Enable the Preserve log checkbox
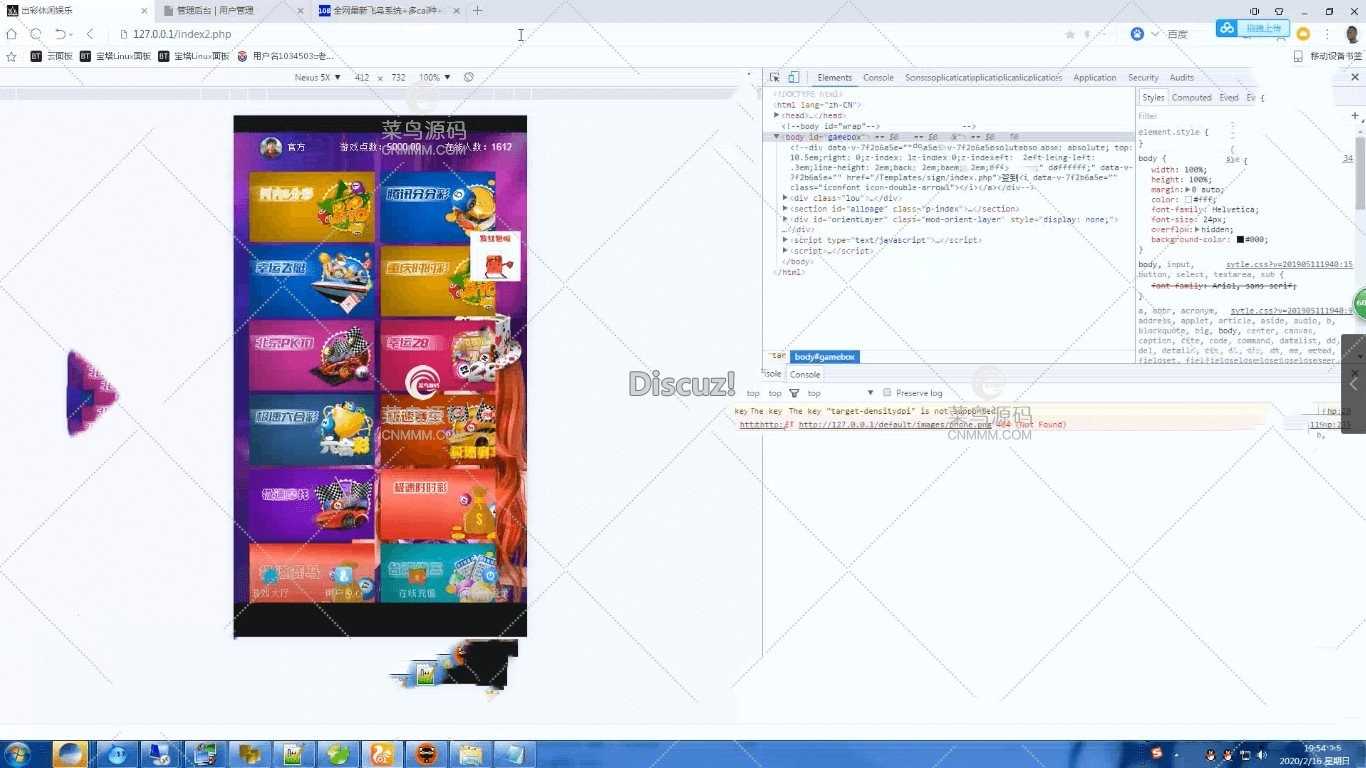 [887, 393]
